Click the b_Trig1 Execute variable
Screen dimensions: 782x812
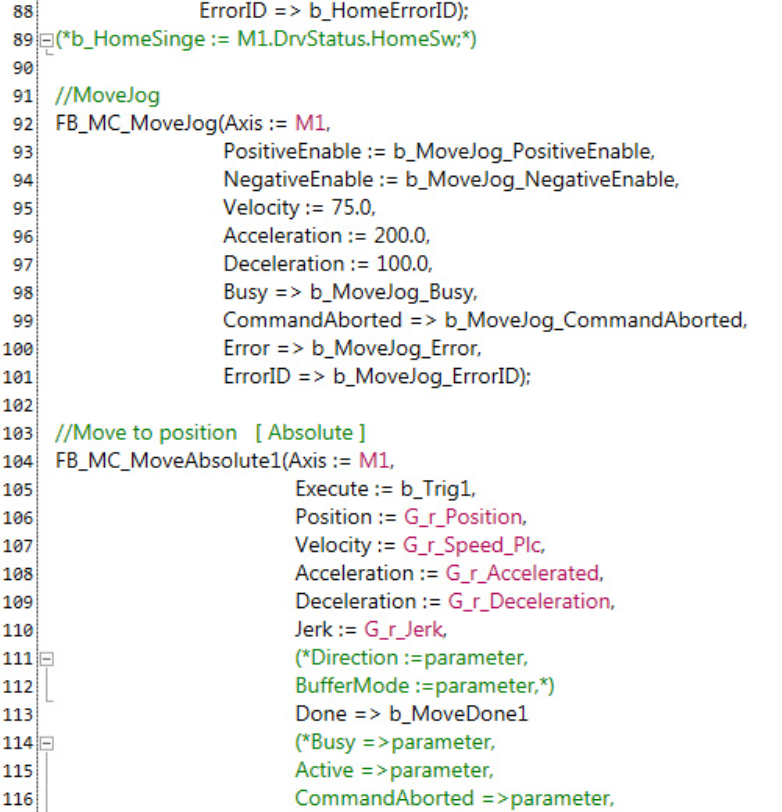(436, 489)
